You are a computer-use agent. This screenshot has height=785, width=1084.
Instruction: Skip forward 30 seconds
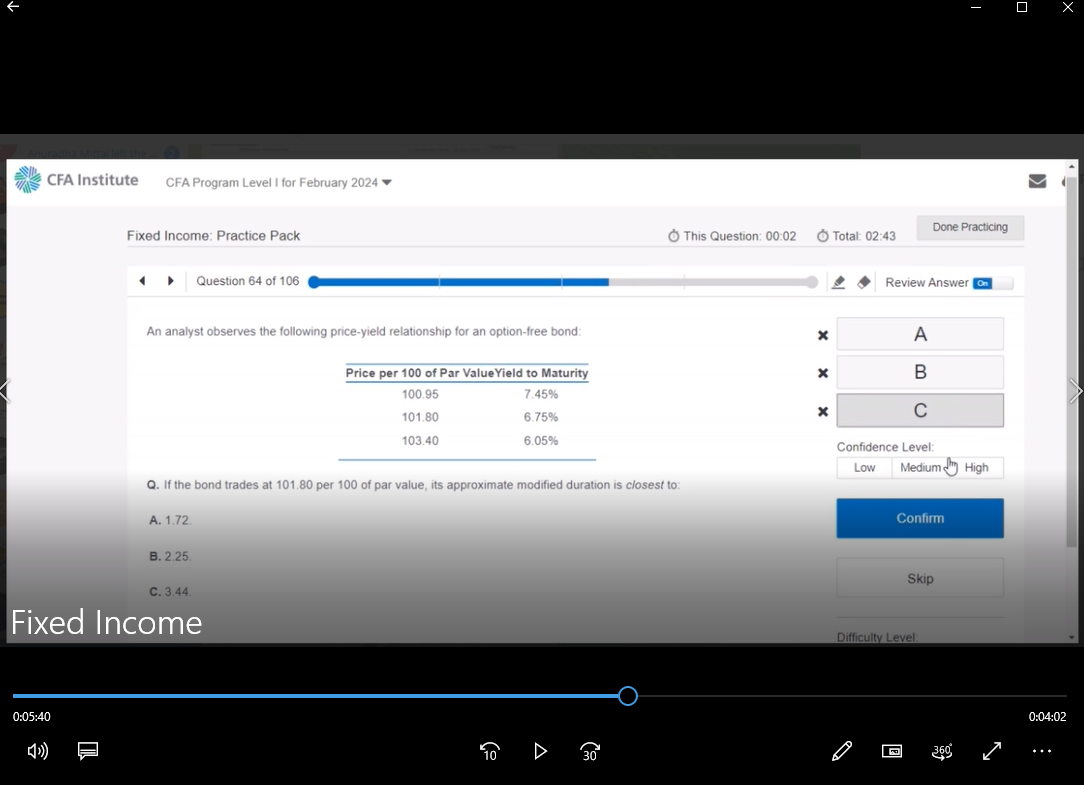coord(590,751)
